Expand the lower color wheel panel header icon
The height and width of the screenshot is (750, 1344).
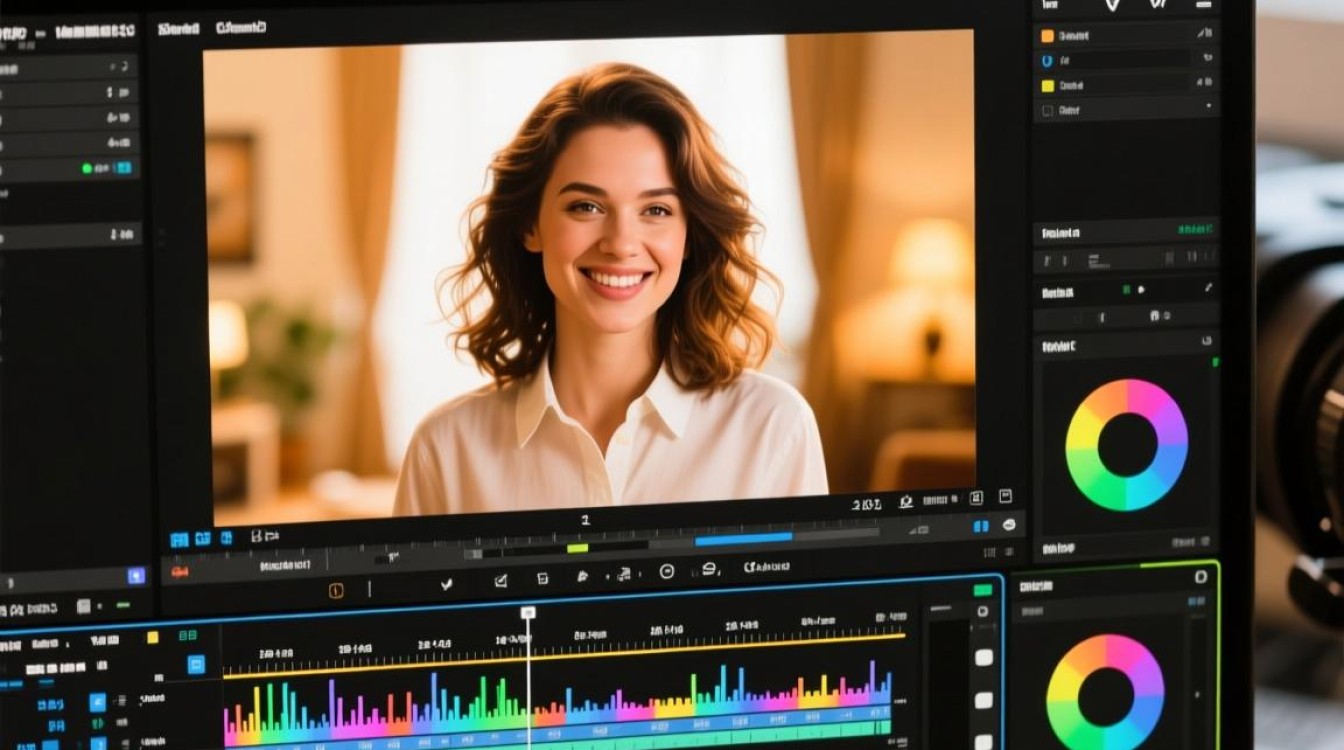1200,577
